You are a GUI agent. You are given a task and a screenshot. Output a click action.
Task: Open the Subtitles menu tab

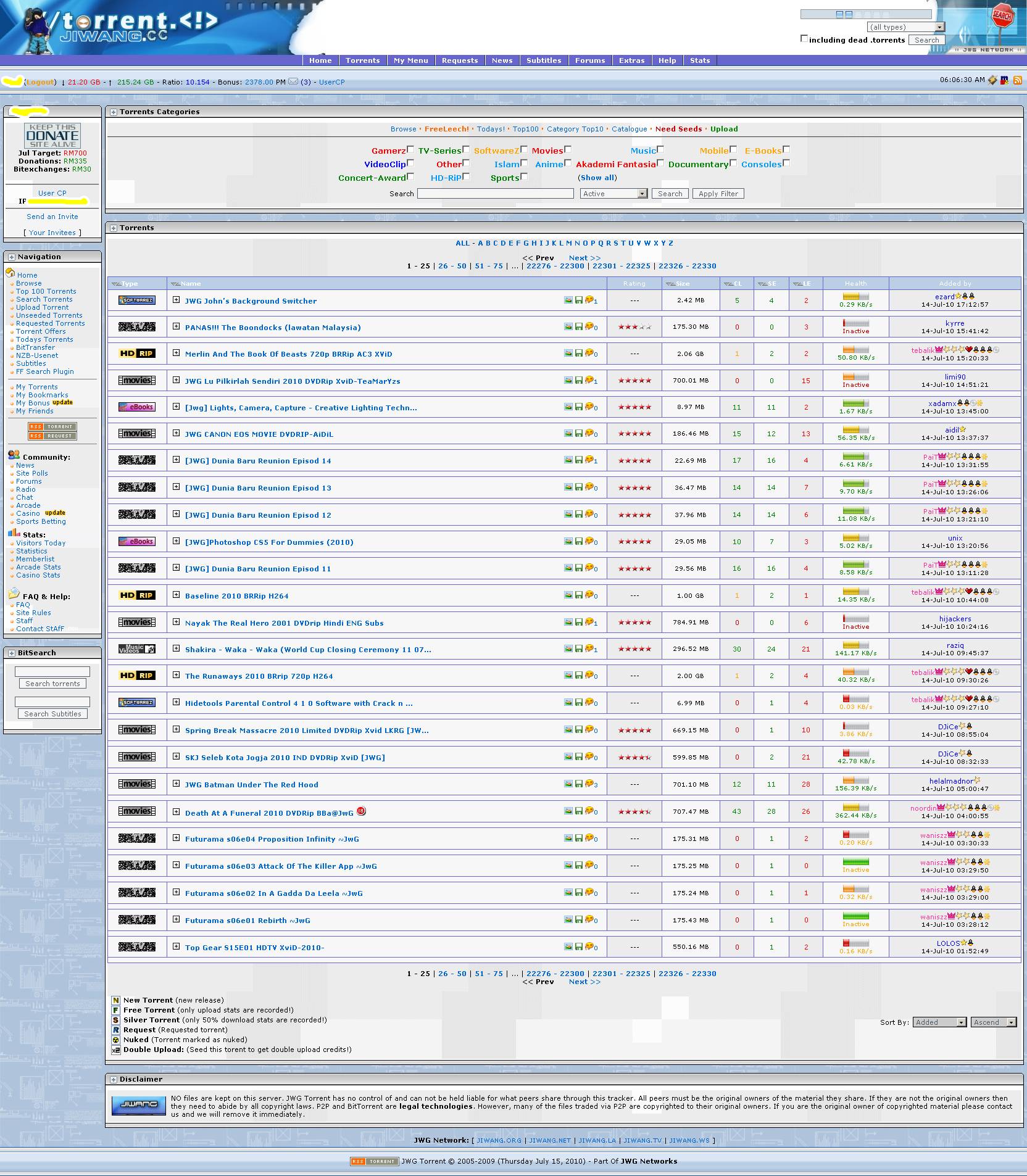[544, 60]
